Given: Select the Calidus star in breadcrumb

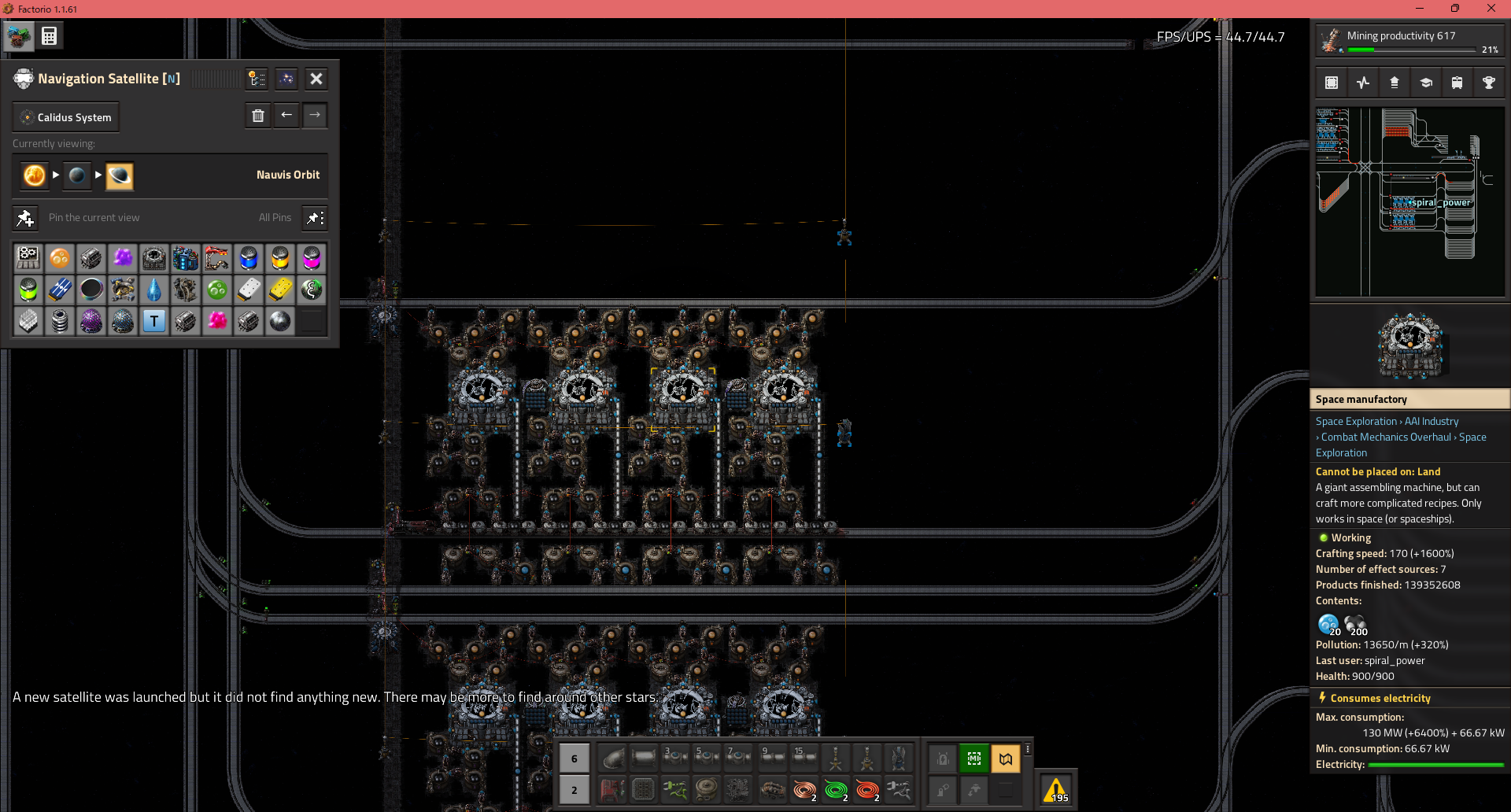Looking at the screenshot, I should pos(35,175).
